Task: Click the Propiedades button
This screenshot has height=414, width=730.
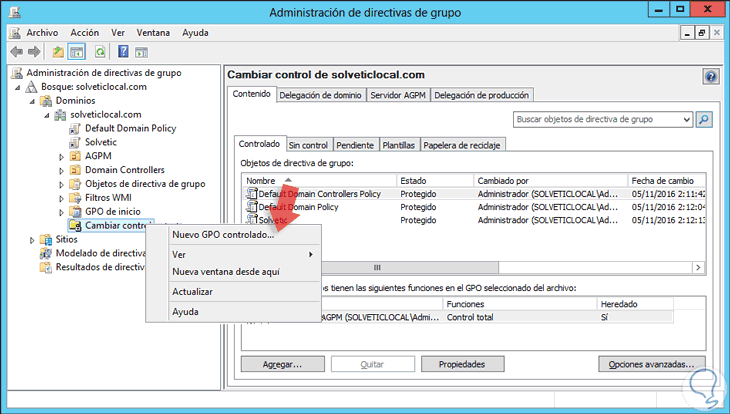Action: tap(462, 365)
